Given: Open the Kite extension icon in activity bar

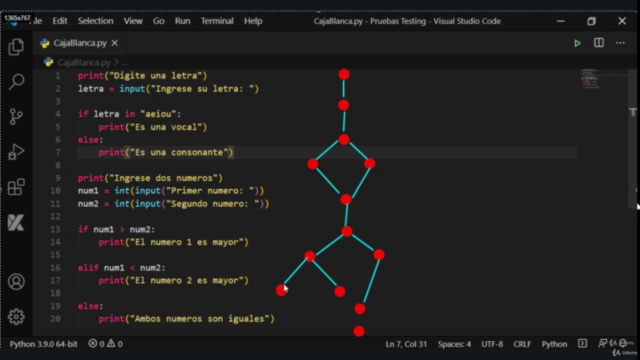Looking at the screenshot, I should (x=16, y=222).
